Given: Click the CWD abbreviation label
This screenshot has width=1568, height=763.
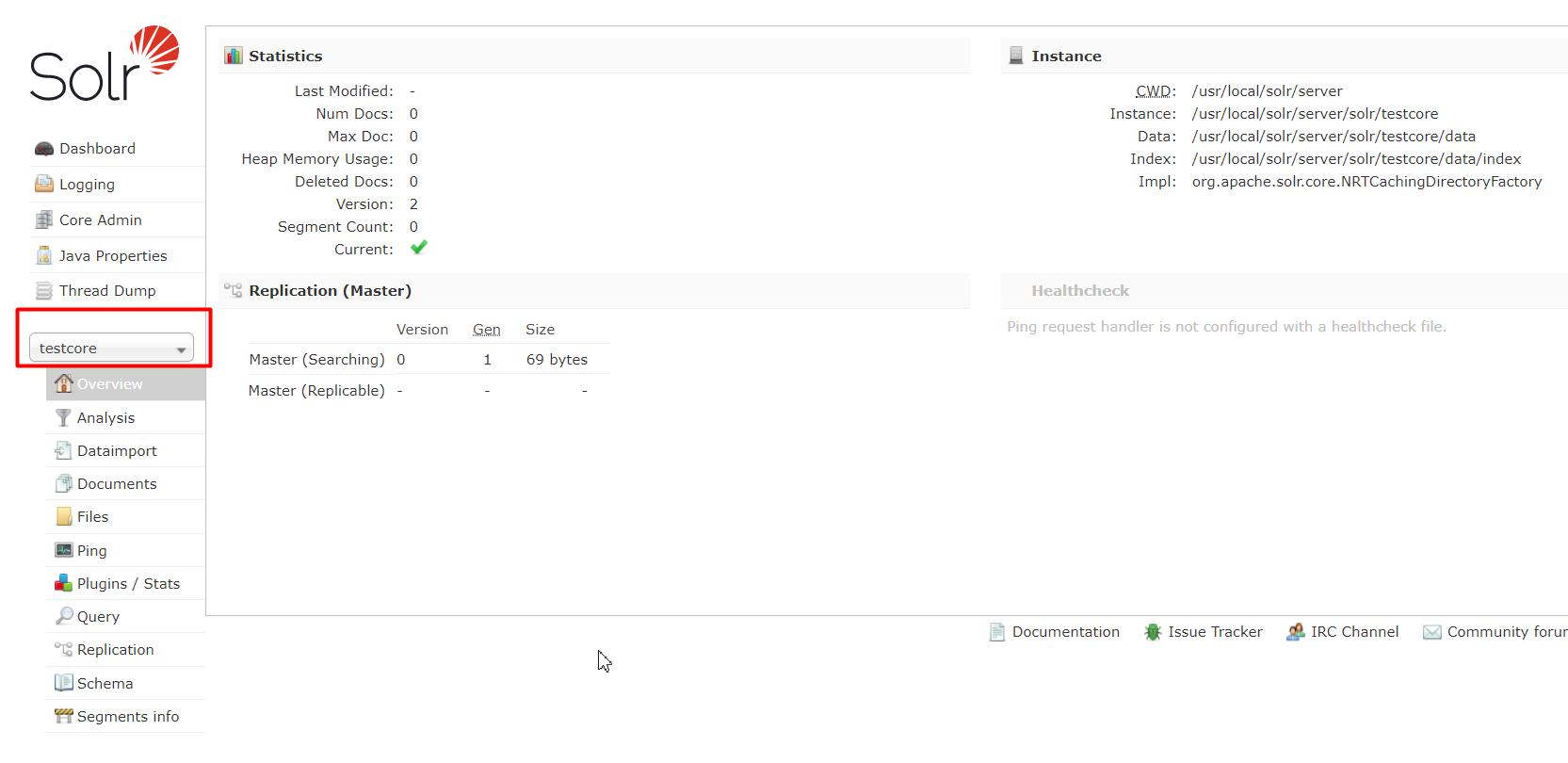Looking at the screenshot, I should [1156, 91].
